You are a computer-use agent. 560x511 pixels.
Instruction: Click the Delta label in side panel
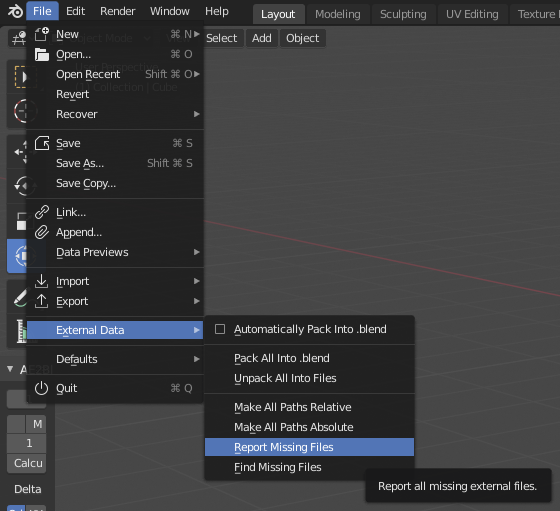(28, 489)
